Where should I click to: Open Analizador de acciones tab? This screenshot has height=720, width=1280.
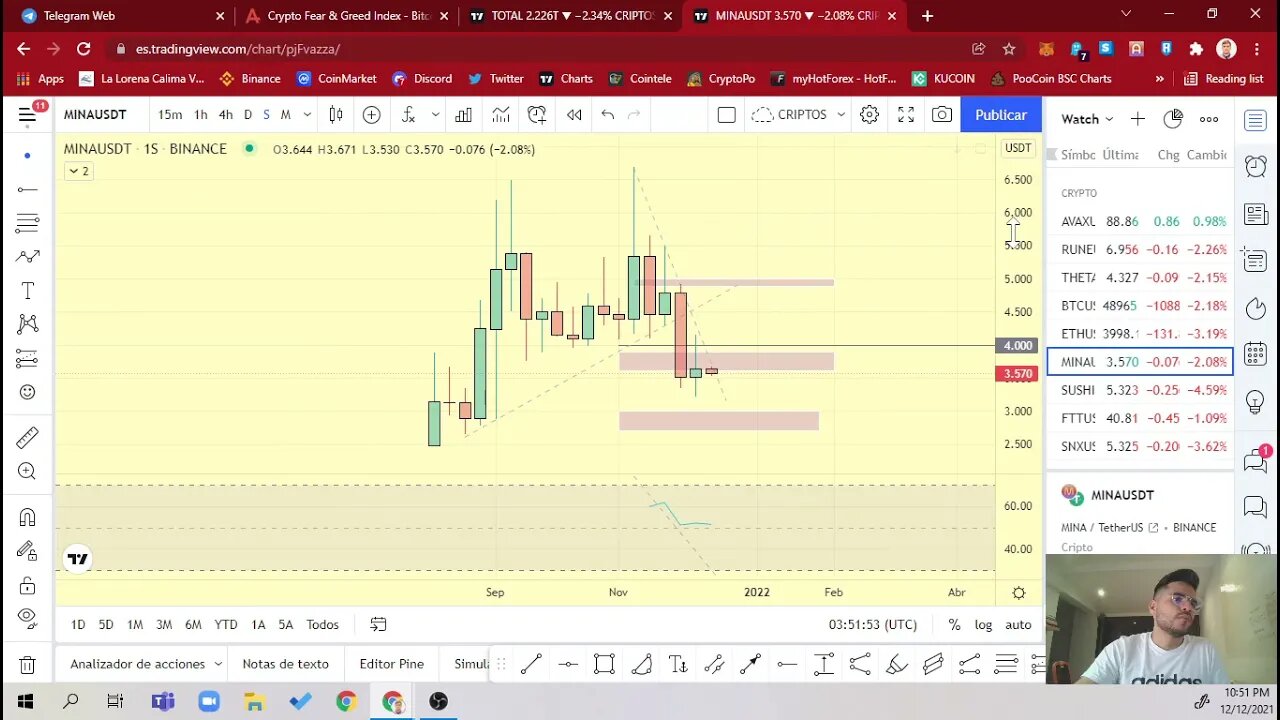[137, 664]
